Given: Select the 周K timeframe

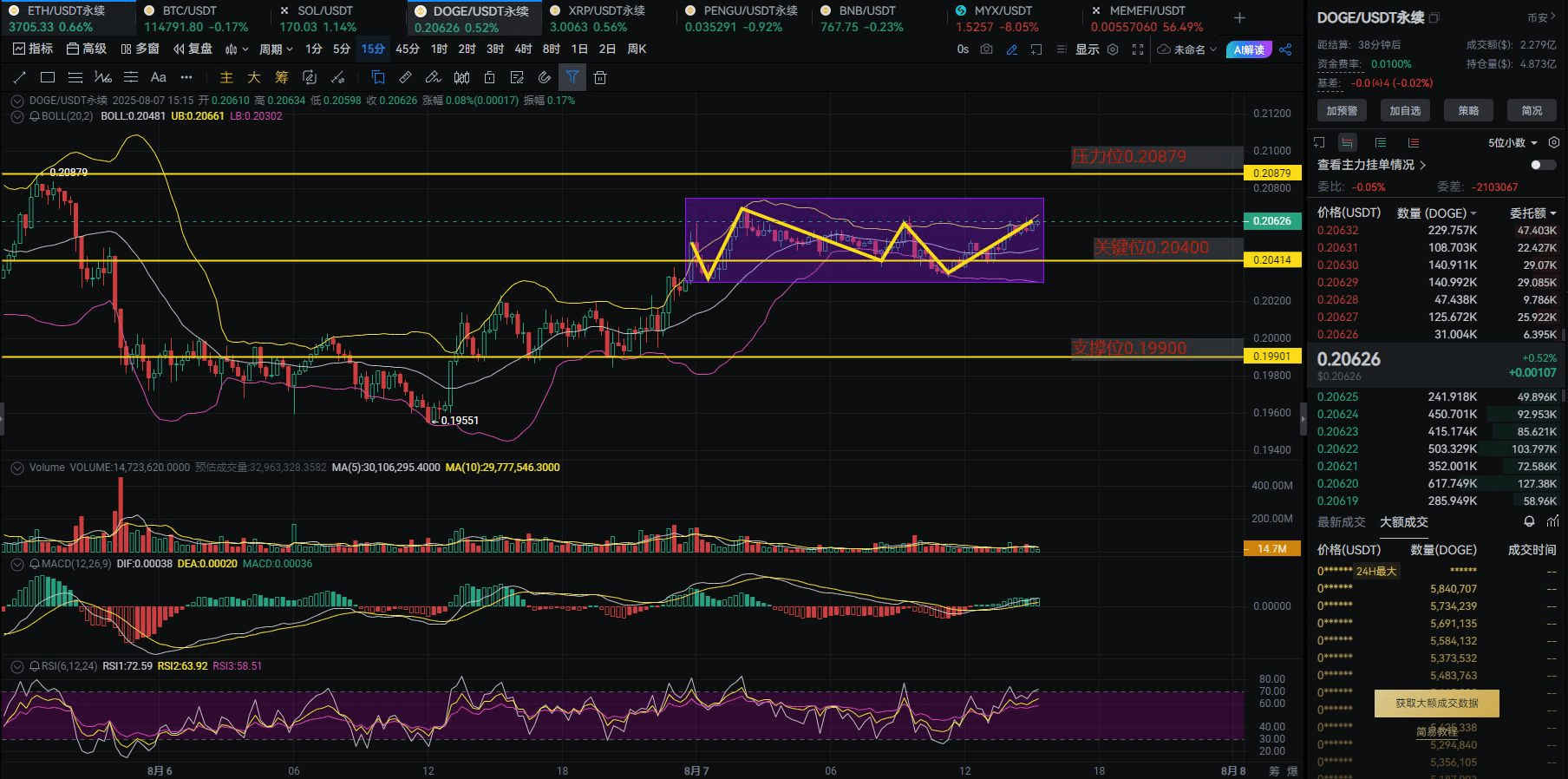Looking at the screenshot, I should point(637,49).
